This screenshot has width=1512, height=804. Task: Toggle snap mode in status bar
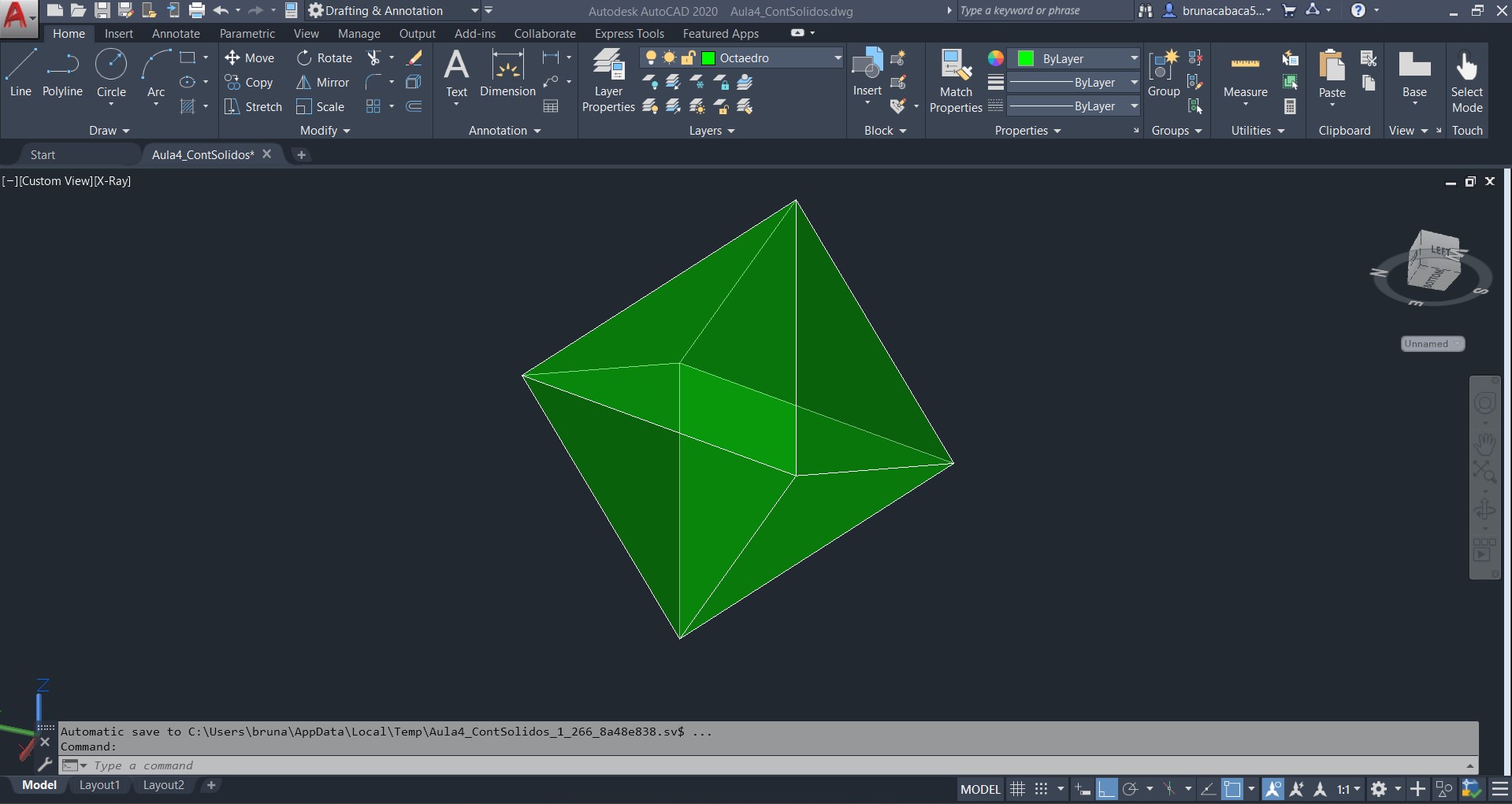[1041, 788]
